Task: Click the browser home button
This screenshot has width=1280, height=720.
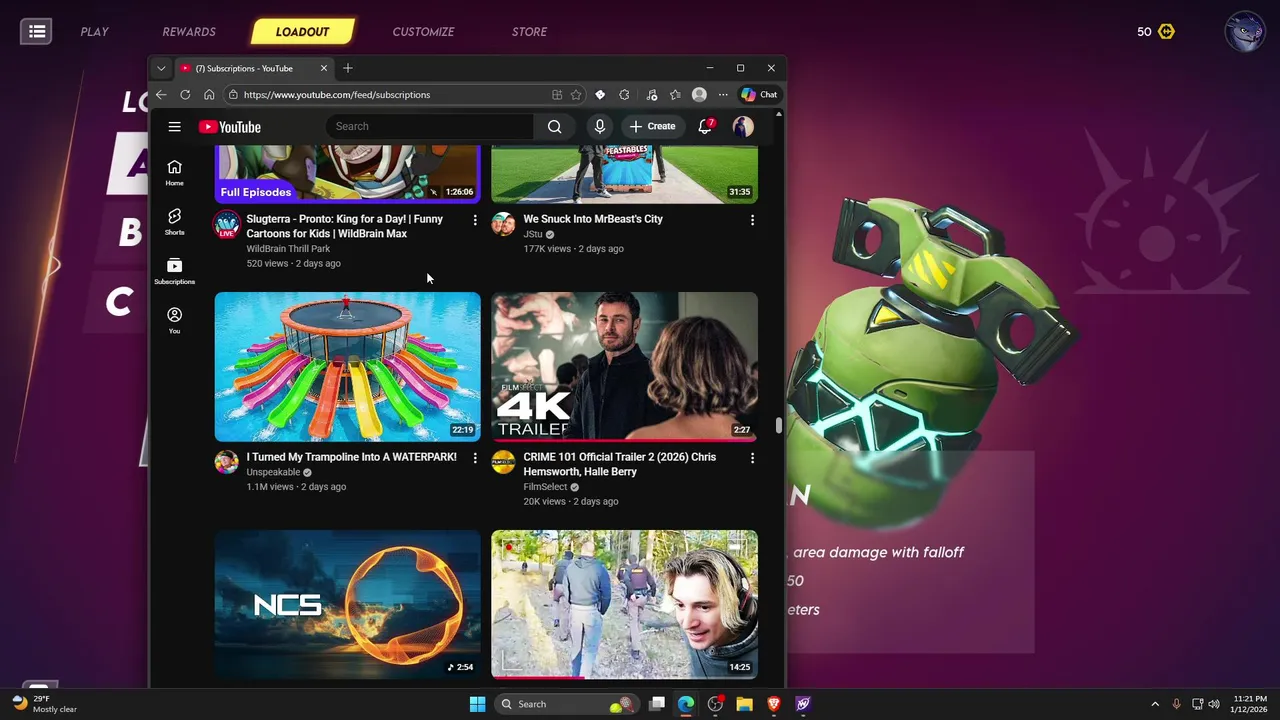Action: click(209, 95)
